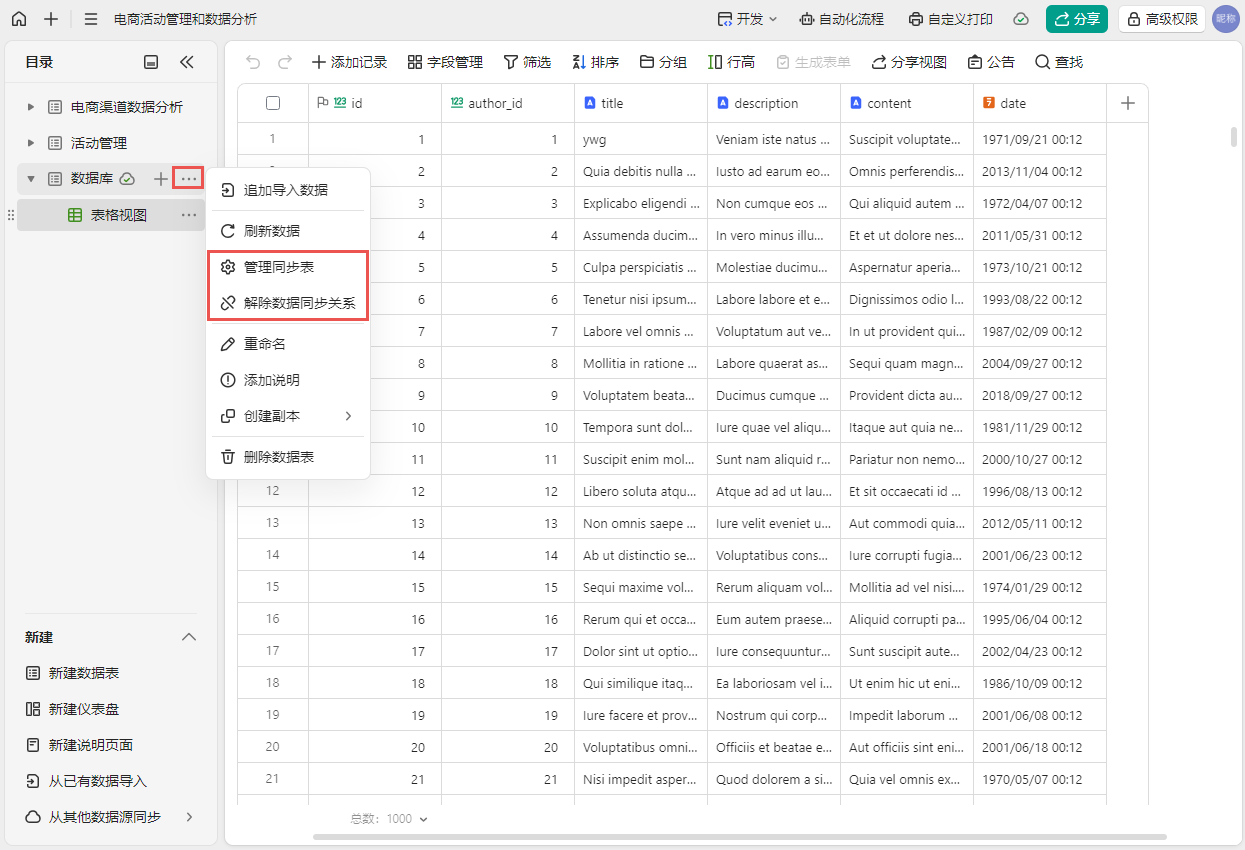This screenshot has height=850, width=1245.
Task: Expand the 活动管理 tree node
Action: pyautogui.click(x=31, y=143)
